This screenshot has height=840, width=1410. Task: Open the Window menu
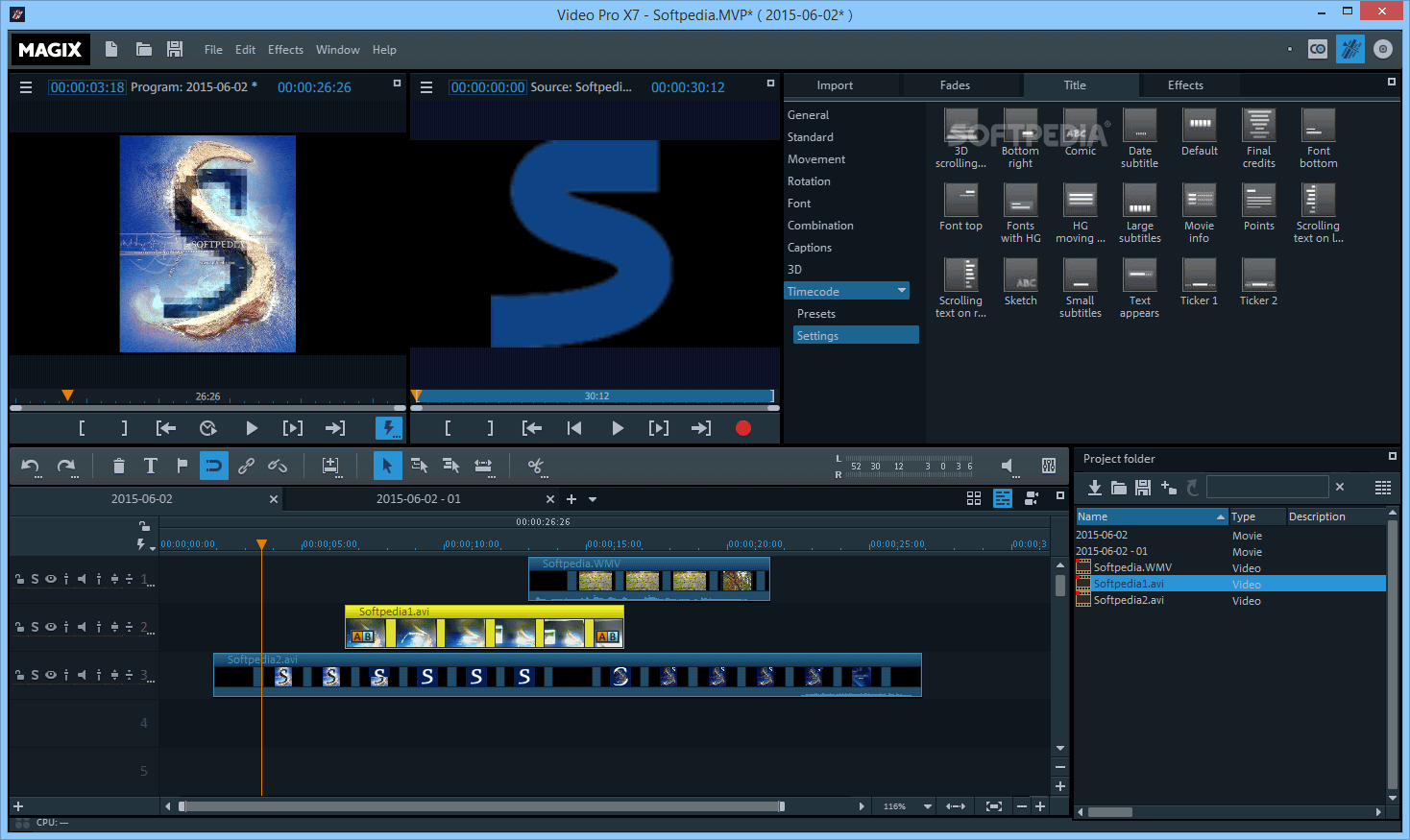pyautogui.click(x=338, y=50)
